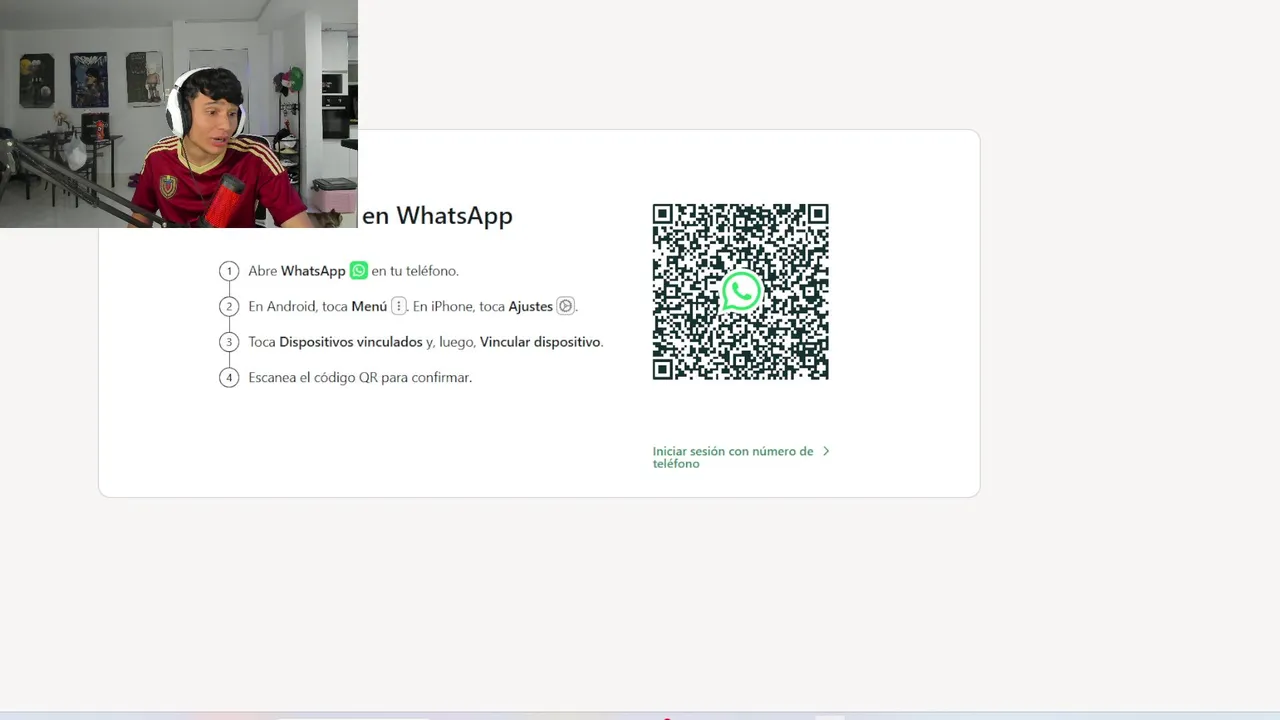Open 'Iniciar sesión con número de teléfono' link
The image size is (1280, 720).
pyautogui.click(x=733, y=457)
